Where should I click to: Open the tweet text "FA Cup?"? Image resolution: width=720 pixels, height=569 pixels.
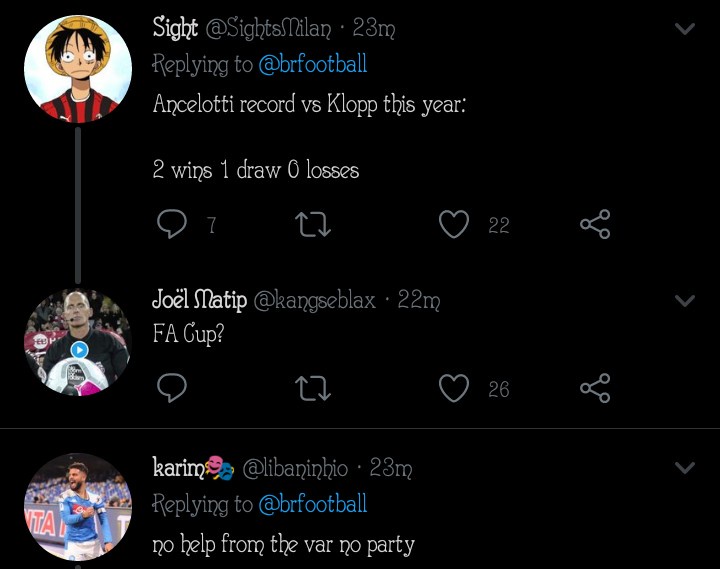tap(188, 334)
